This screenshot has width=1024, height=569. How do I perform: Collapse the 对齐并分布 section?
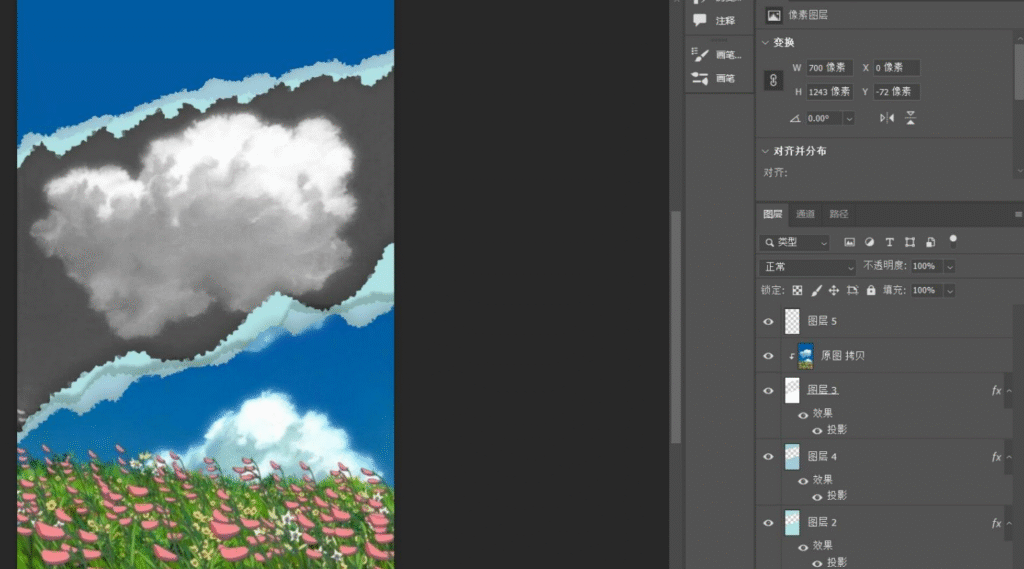pos(765,151)
